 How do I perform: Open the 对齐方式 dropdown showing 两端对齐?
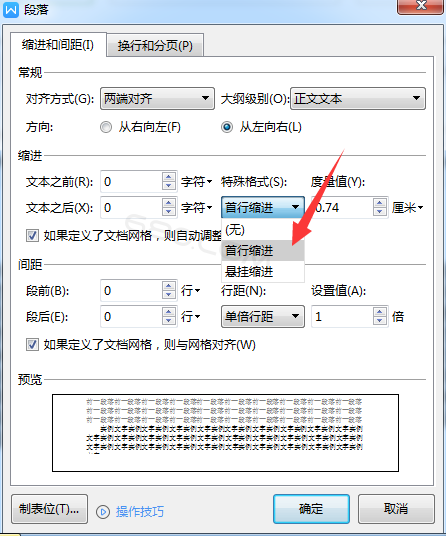[157, 98]
